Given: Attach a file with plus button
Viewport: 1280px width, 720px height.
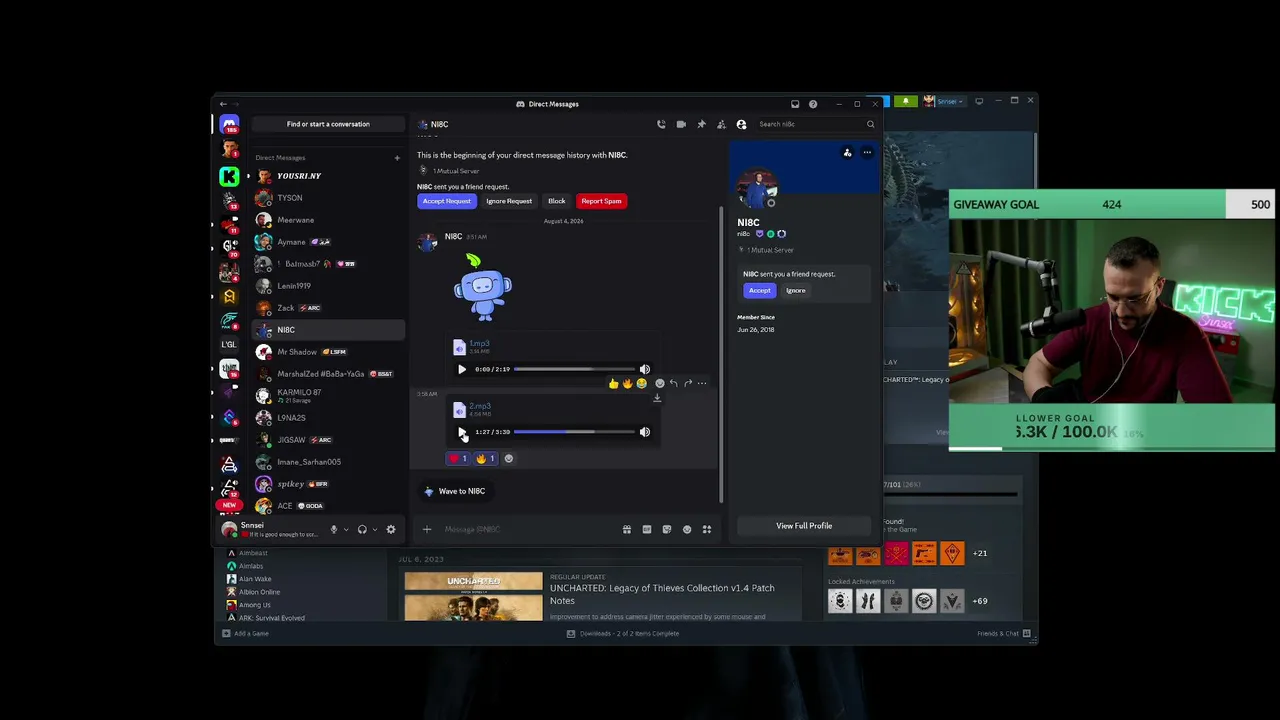Looking at the screenshot, I should coord(427,529).
